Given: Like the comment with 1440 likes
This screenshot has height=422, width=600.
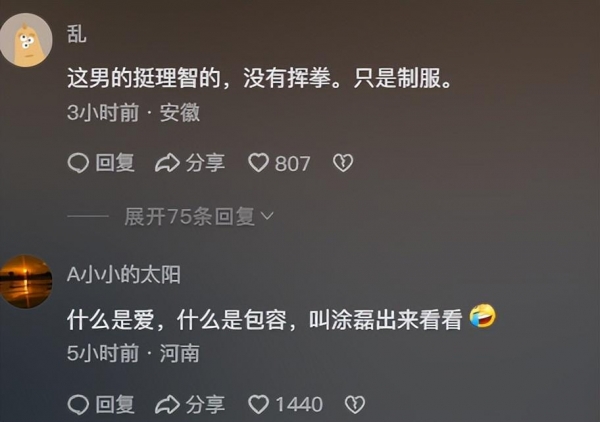Looking at the screenshot, I should (259, 404).
